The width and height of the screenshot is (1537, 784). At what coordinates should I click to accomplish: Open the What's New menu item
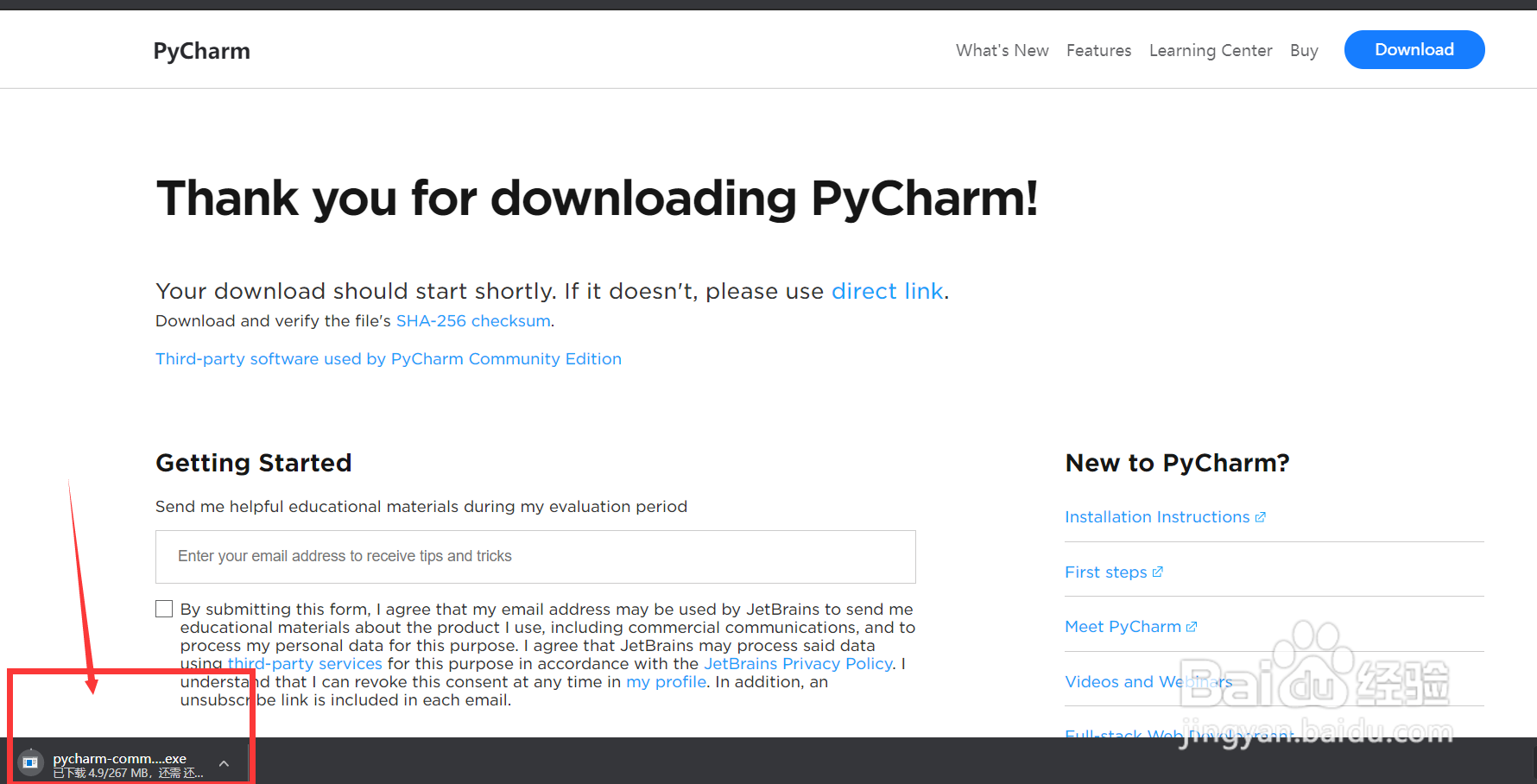tap(1002, 50)
